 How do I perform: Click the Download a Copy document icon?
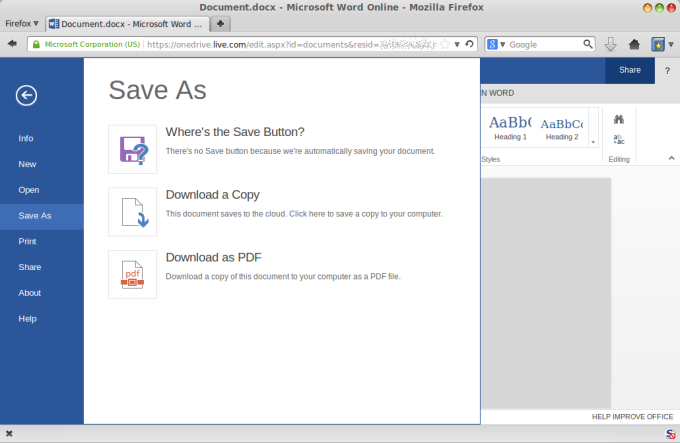pyautogui.click(x=133, y=212)
